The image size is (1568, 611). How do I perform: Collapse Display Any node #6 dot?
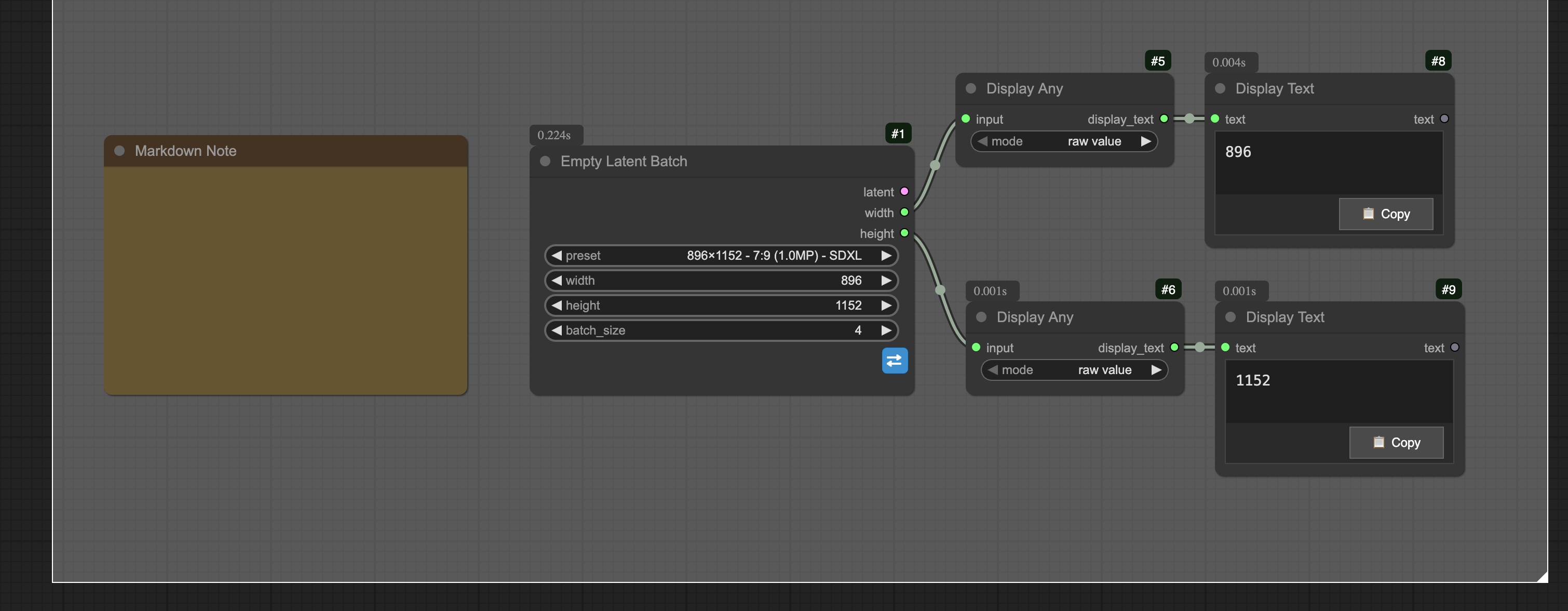981,317
